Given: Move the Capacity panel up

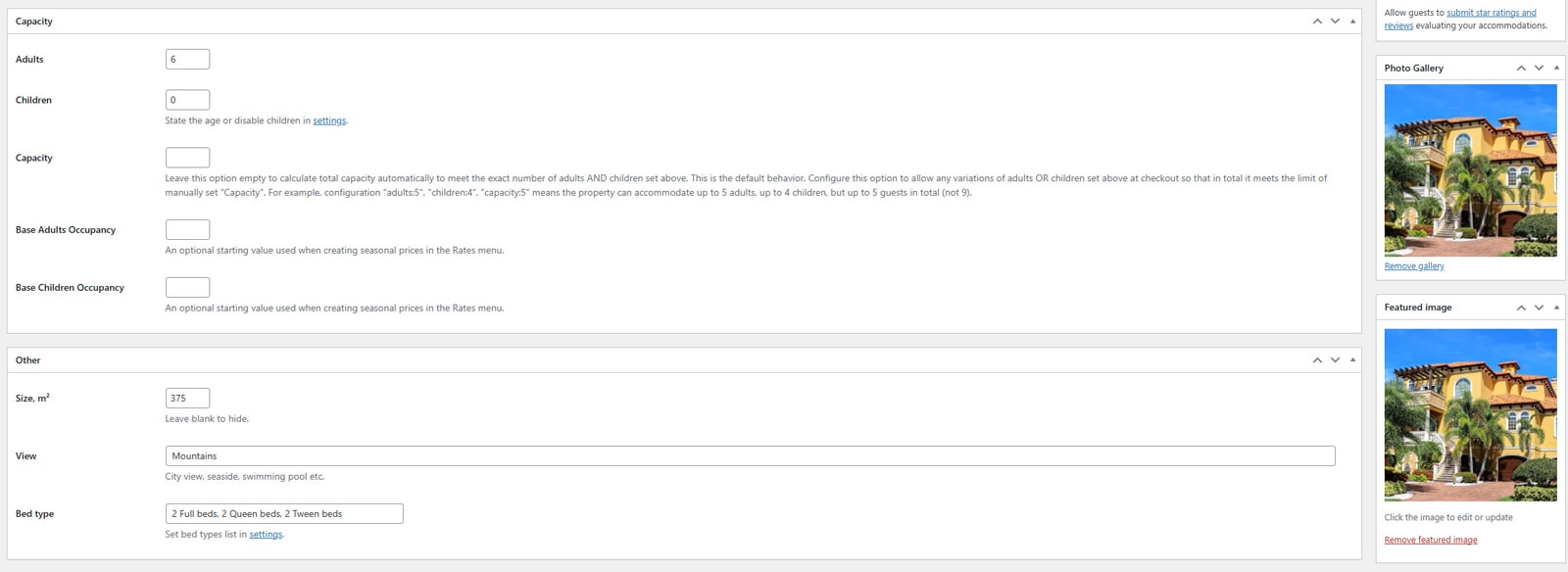Looking at the screenshot, I should coord(1317,20).
